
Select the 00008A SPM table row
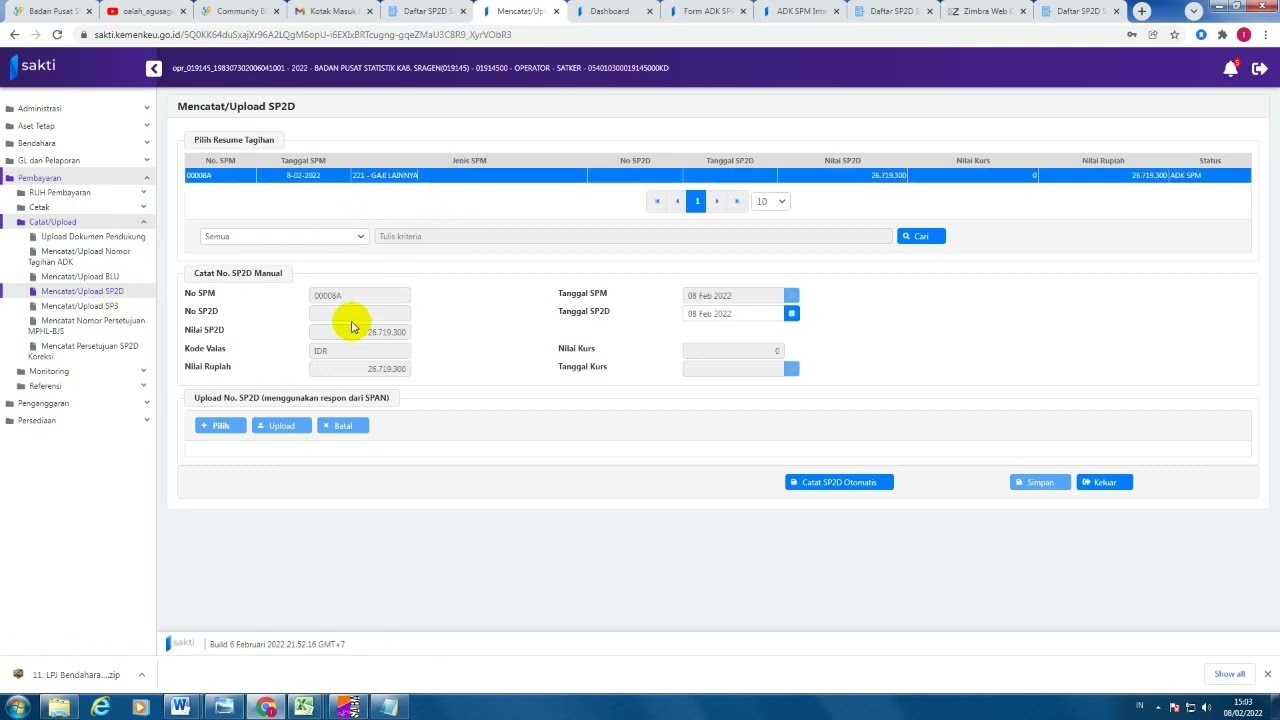point(717,176)
